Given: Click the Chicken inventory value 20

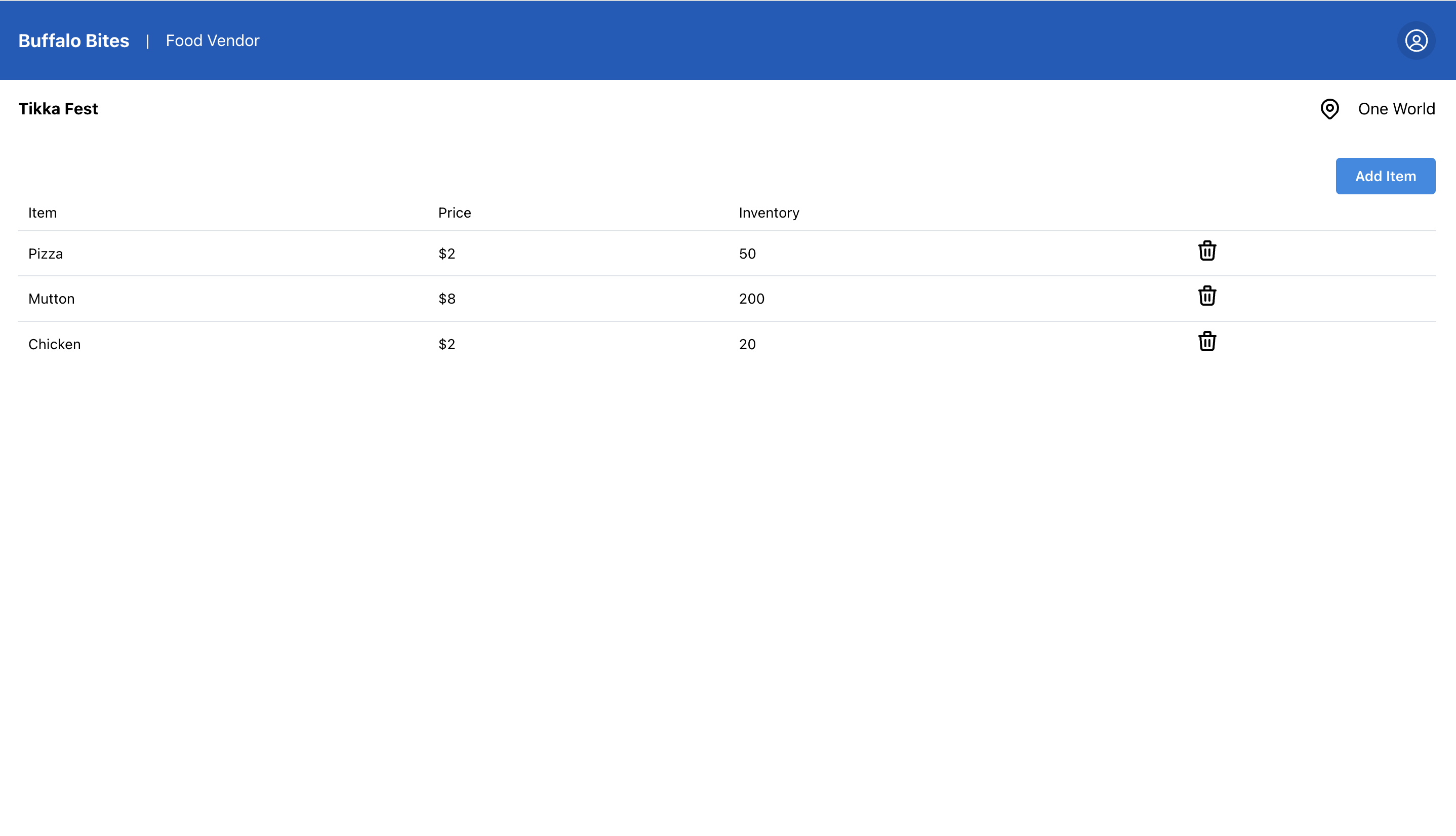Looking at the screenshot, I should pos(747,345).
